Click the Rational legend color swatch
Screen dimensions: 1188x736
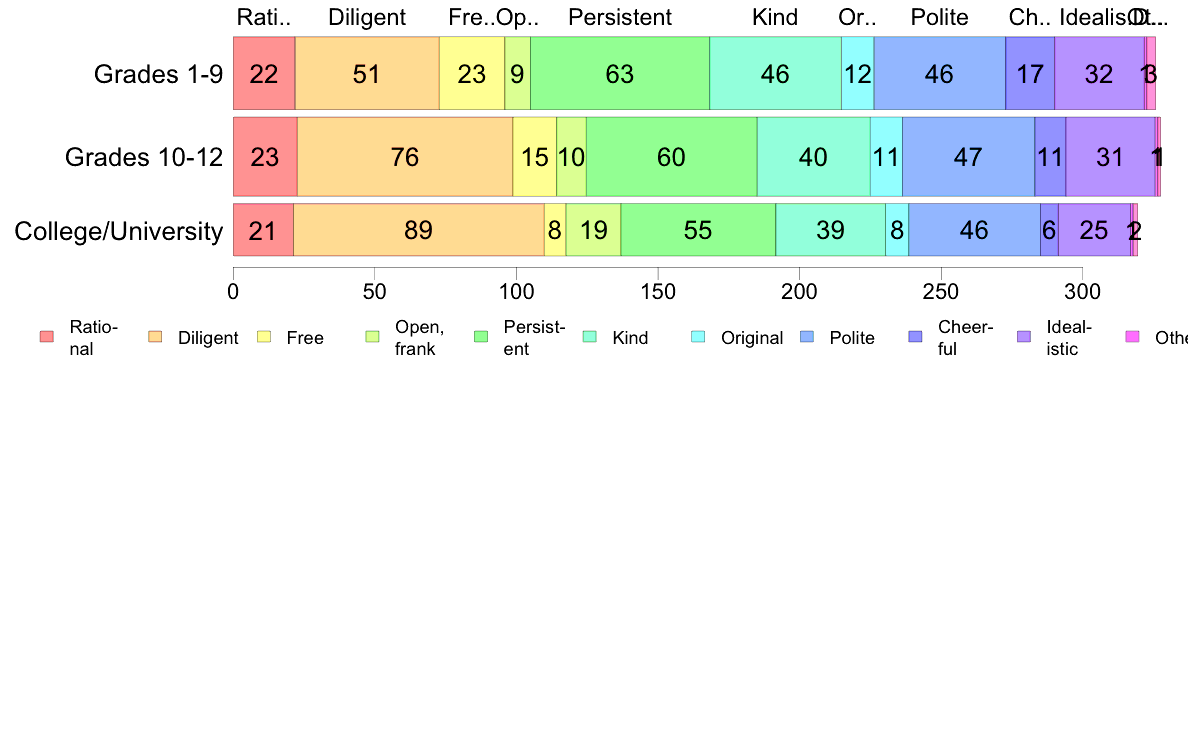(x=46, y=337)
